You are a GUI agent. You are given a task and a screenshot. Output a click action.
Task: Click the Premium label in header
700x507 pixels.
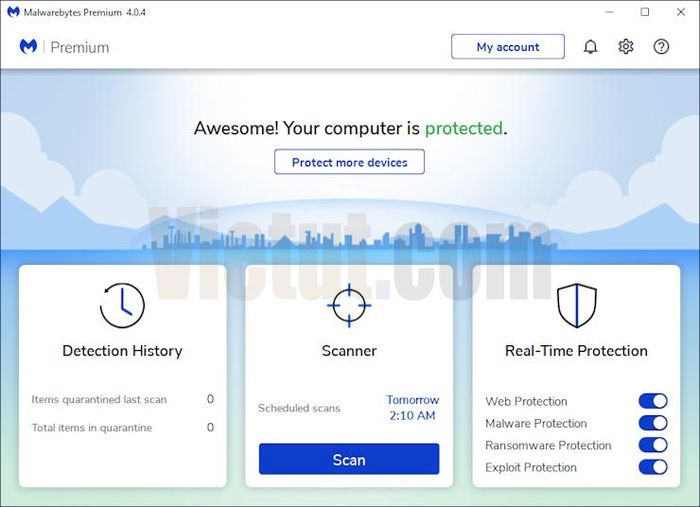[80, 47]
